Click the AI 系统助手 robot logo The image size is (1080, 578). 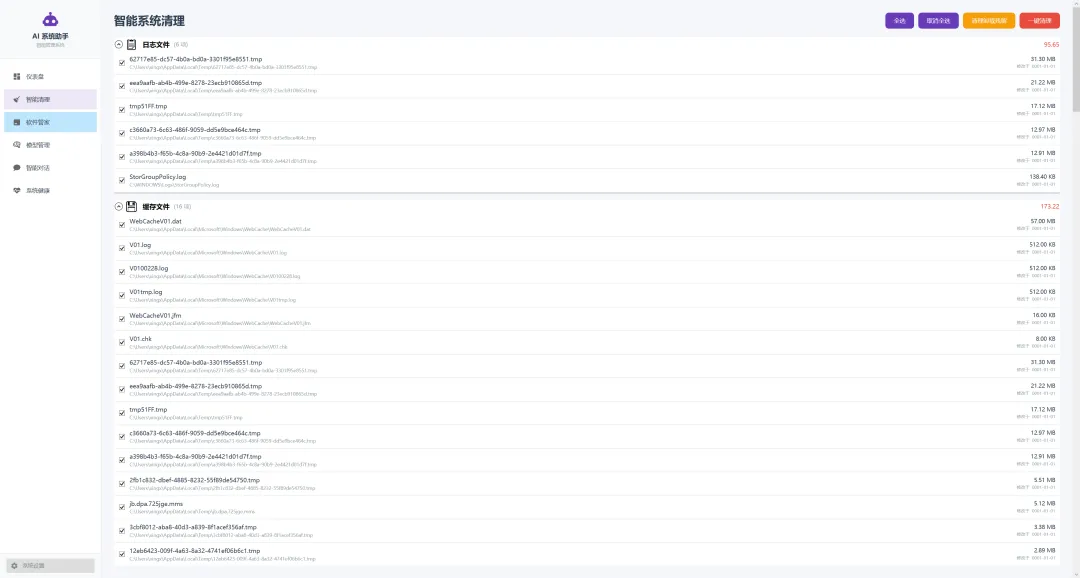(50, 21)
